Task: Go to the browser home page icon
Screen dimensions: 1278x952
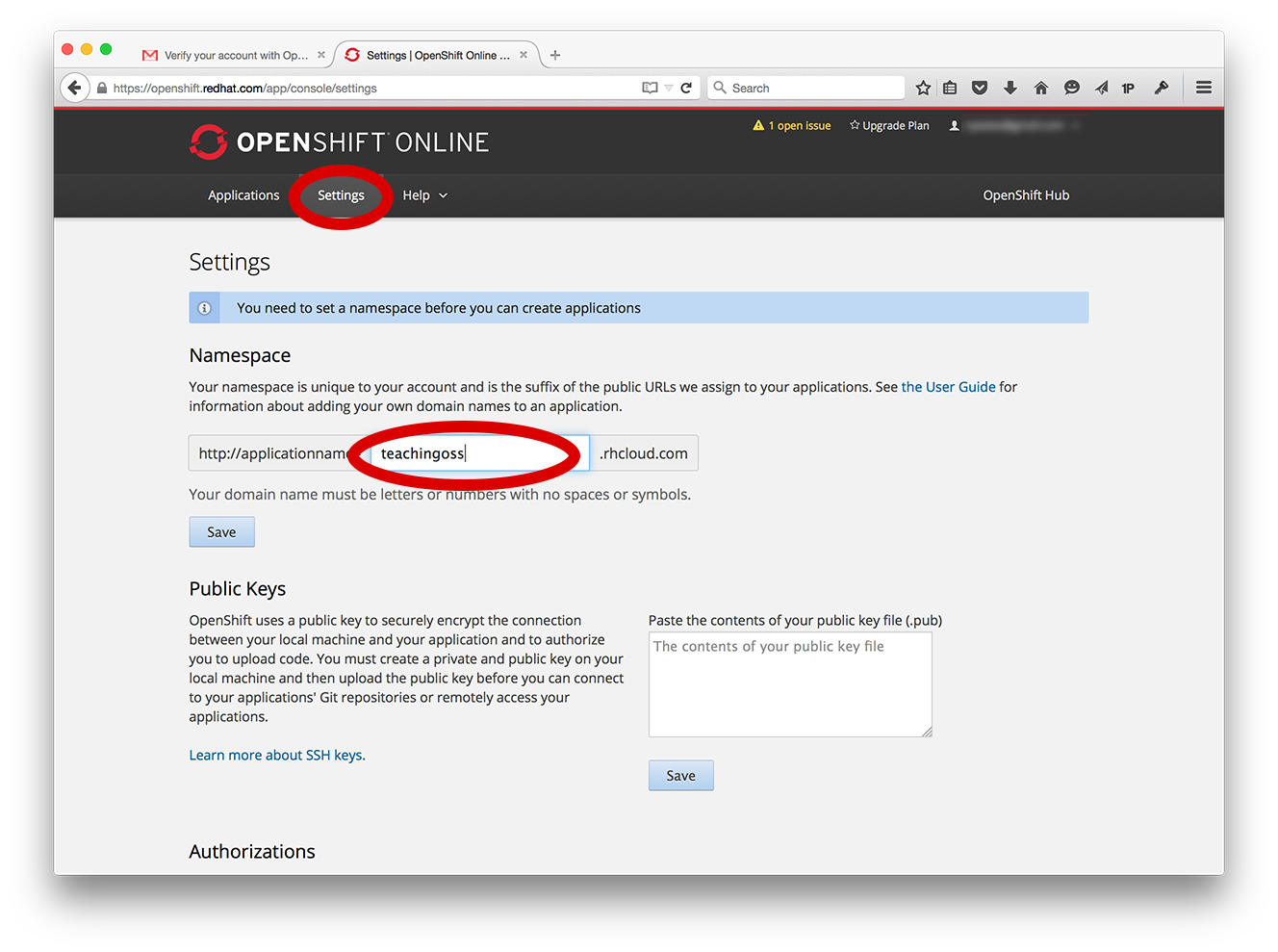Action: tap(1041, 88)
